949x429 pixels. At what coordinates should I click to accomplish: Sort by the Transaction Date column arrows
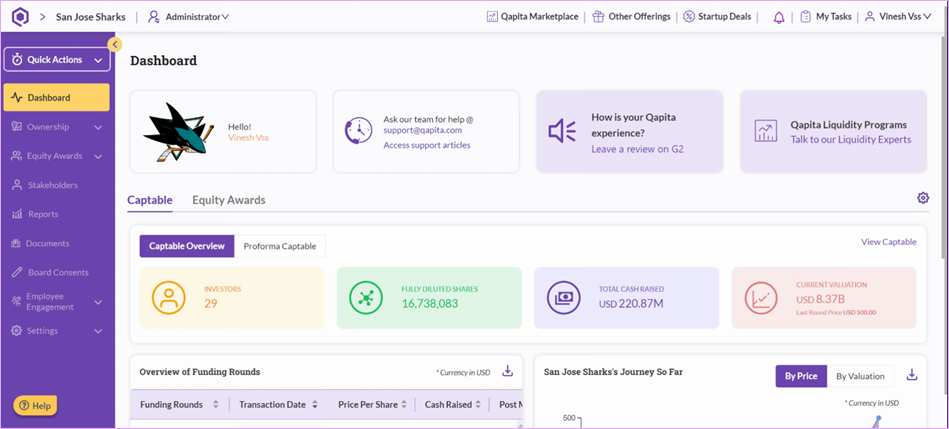point(315,405)
